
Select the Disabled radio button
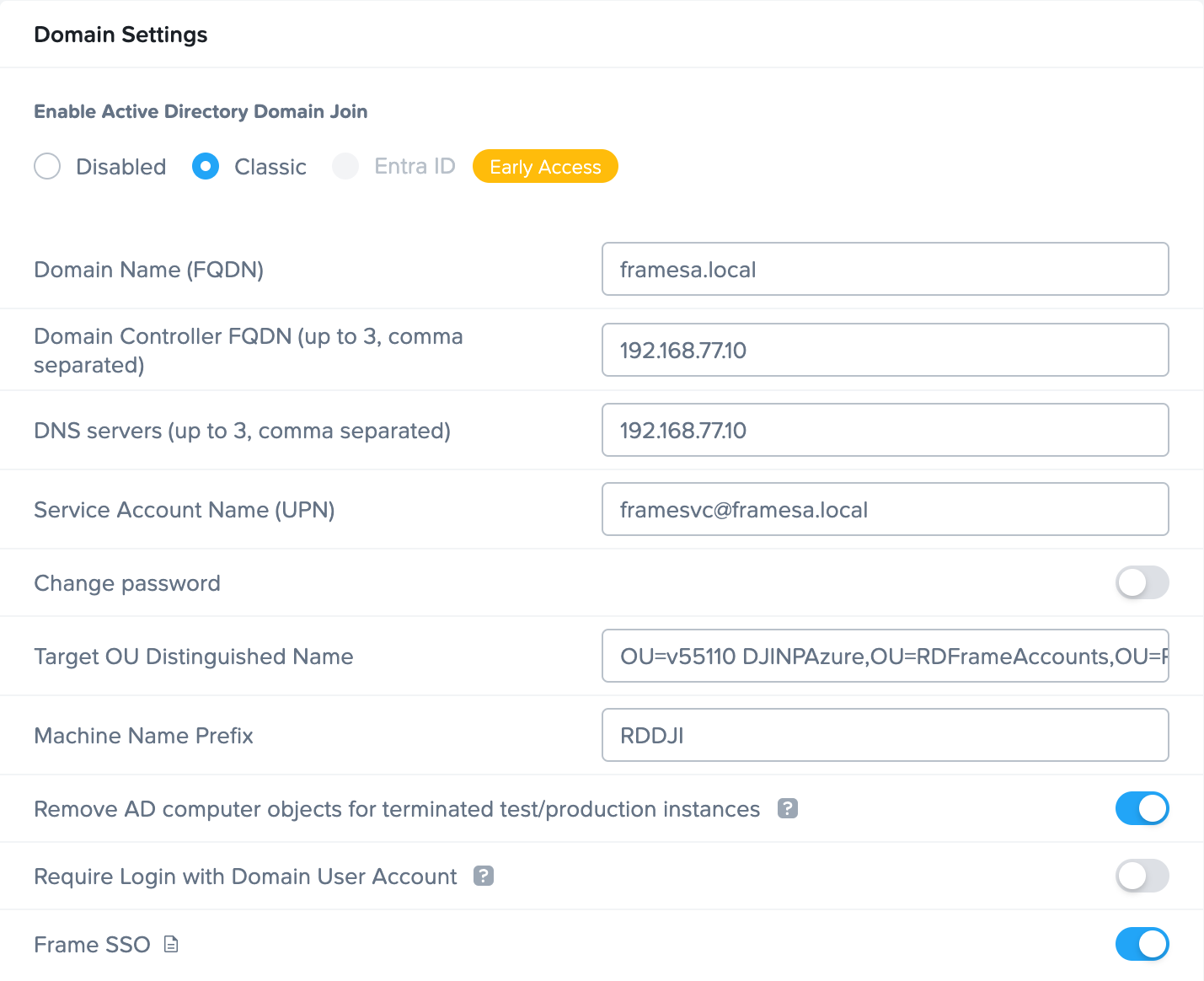tap(47, 166)
